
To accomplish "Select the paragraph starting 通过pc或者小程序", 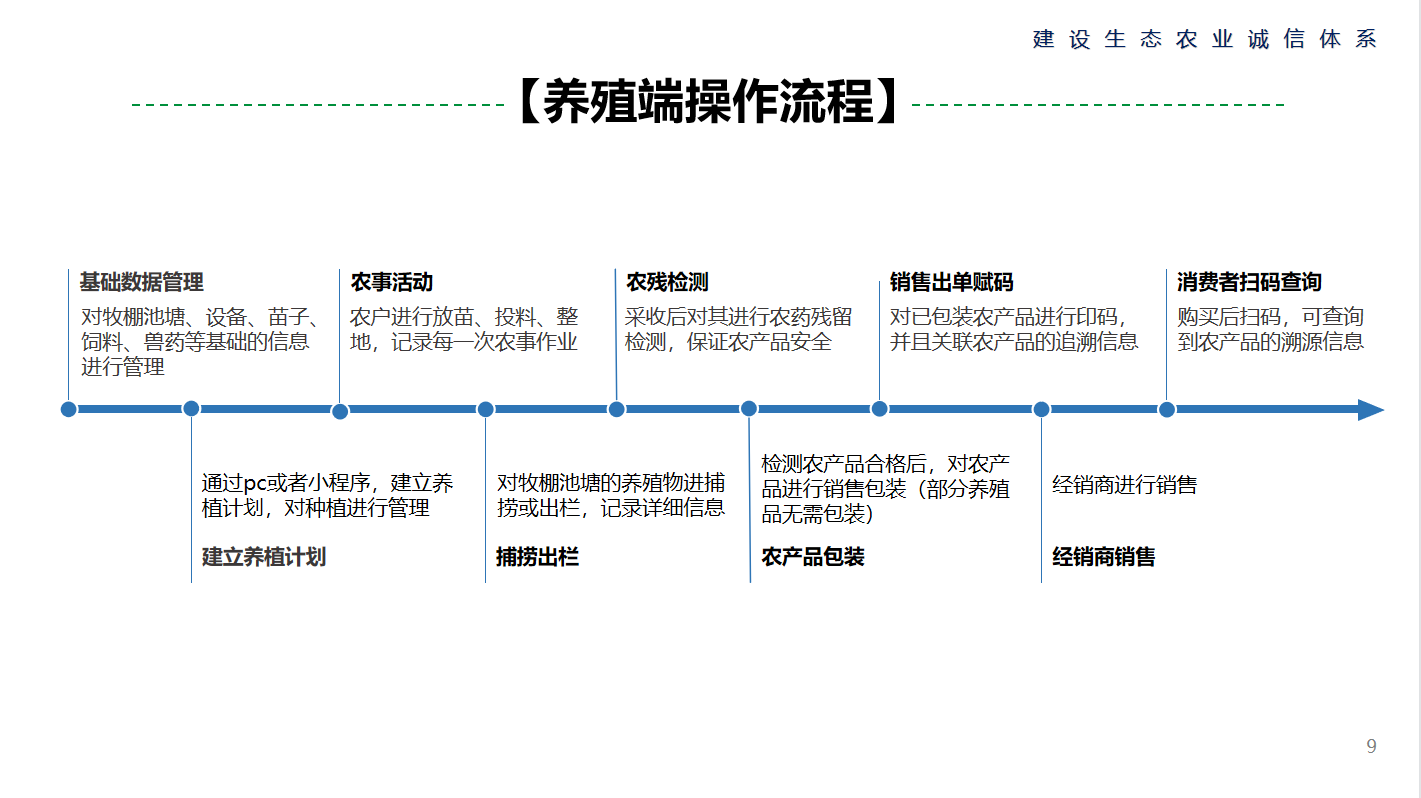I will click(x=328, y=496).
